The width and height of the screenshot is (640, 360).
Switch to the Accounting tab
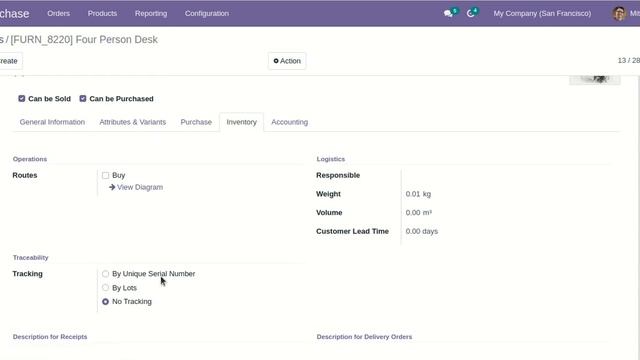pos(289,122)
